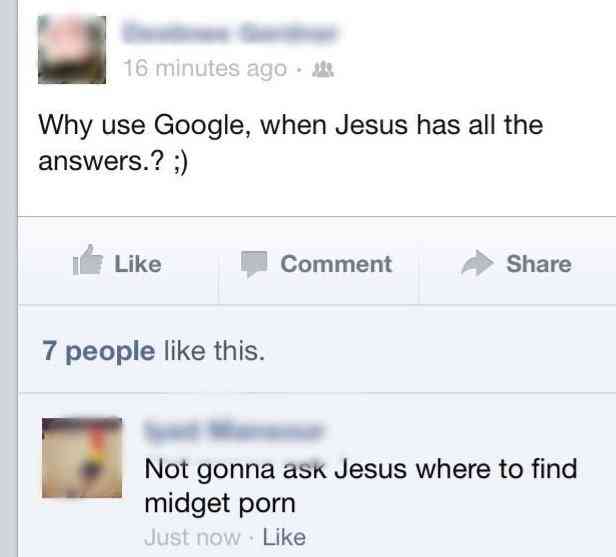Open the commenter's profile picture thumbnail

[82, 458]
